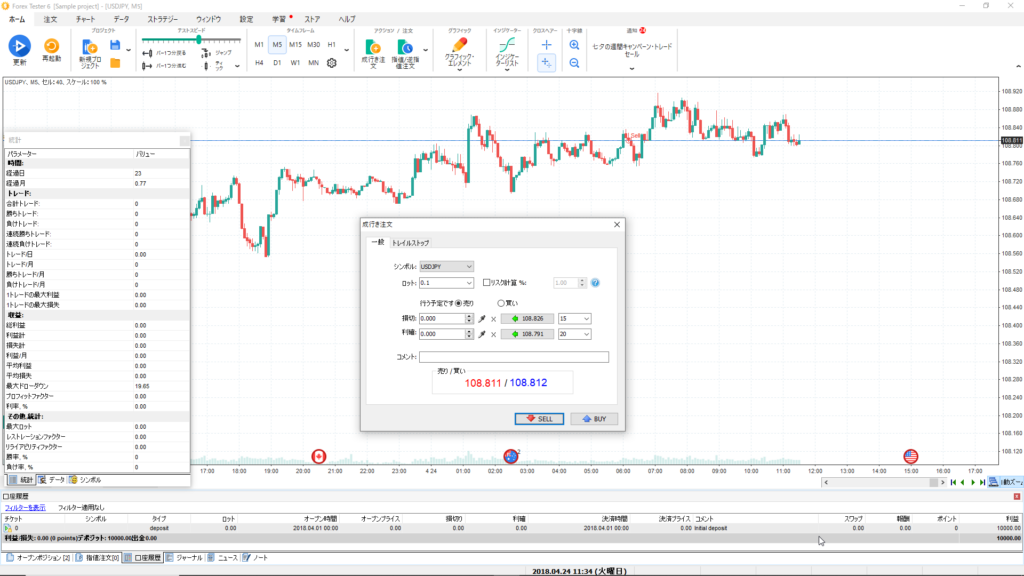Click the チャート自動ズーム button beside scroll arrows
This screenshot has width=1024, height=576.
(1005, 482)
